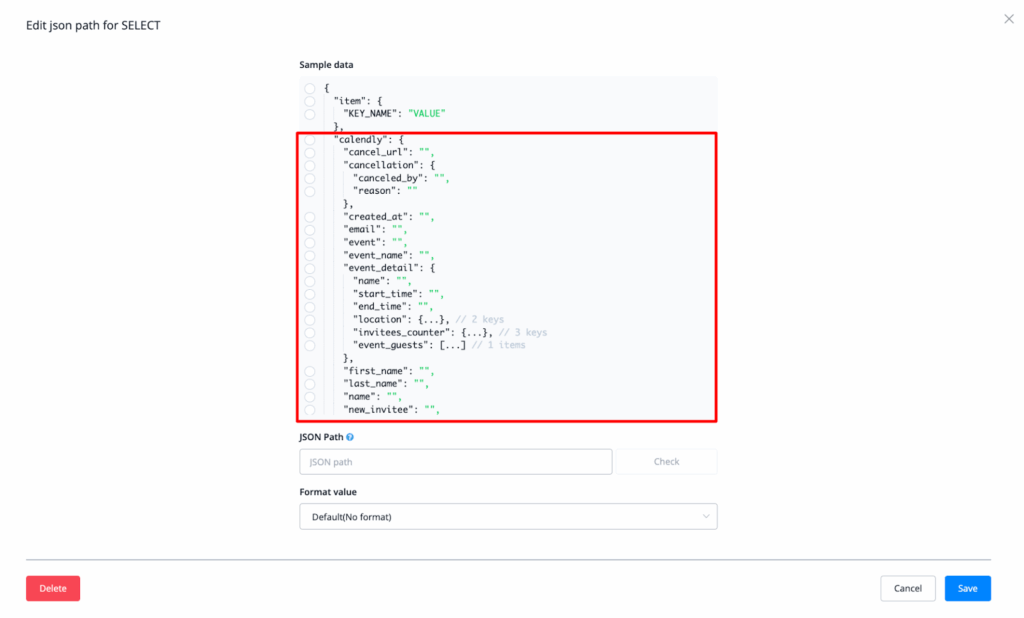Select the radio button beside "email" key
This screenshot has width=1024, height=618.
310,230
